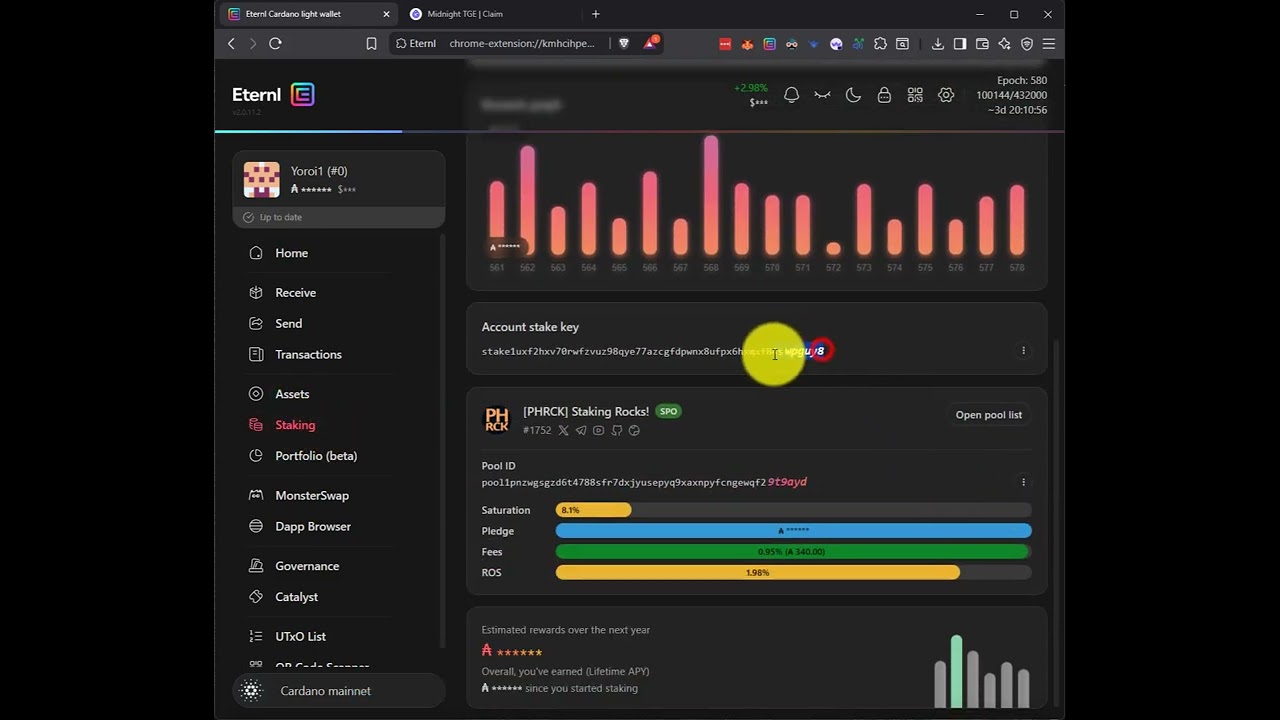Toggle hide-balances closed-eye icon
1280x720 pixels.
click(x=822, y=95)
